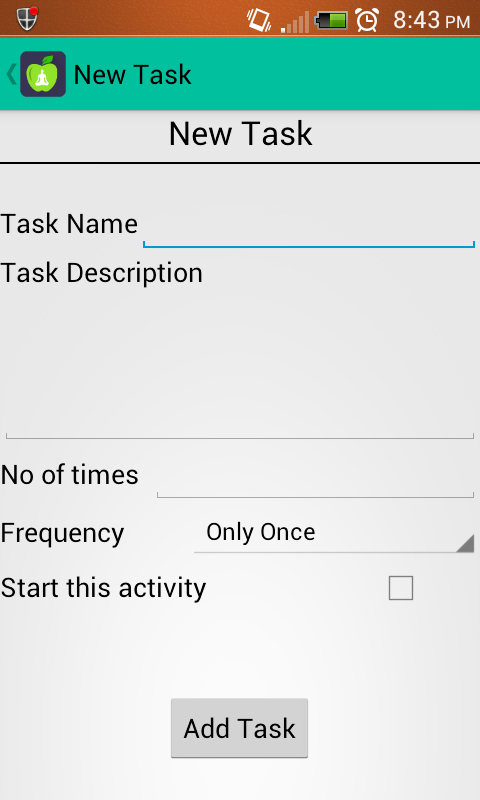Select the No of times input field
This screenshot has height=800, width=480.
pyautogui.click(x=315, y=477)
